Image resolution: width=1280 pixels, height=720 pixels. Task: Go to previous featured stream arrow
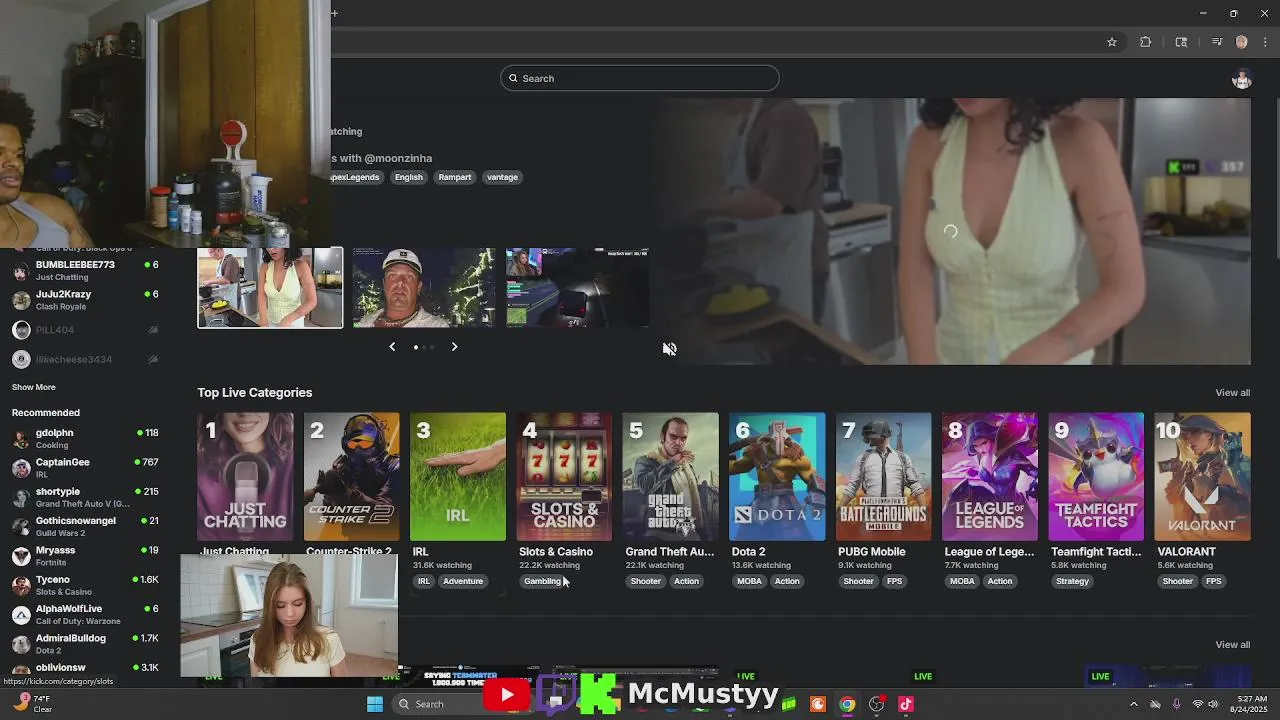pos(392,347)
